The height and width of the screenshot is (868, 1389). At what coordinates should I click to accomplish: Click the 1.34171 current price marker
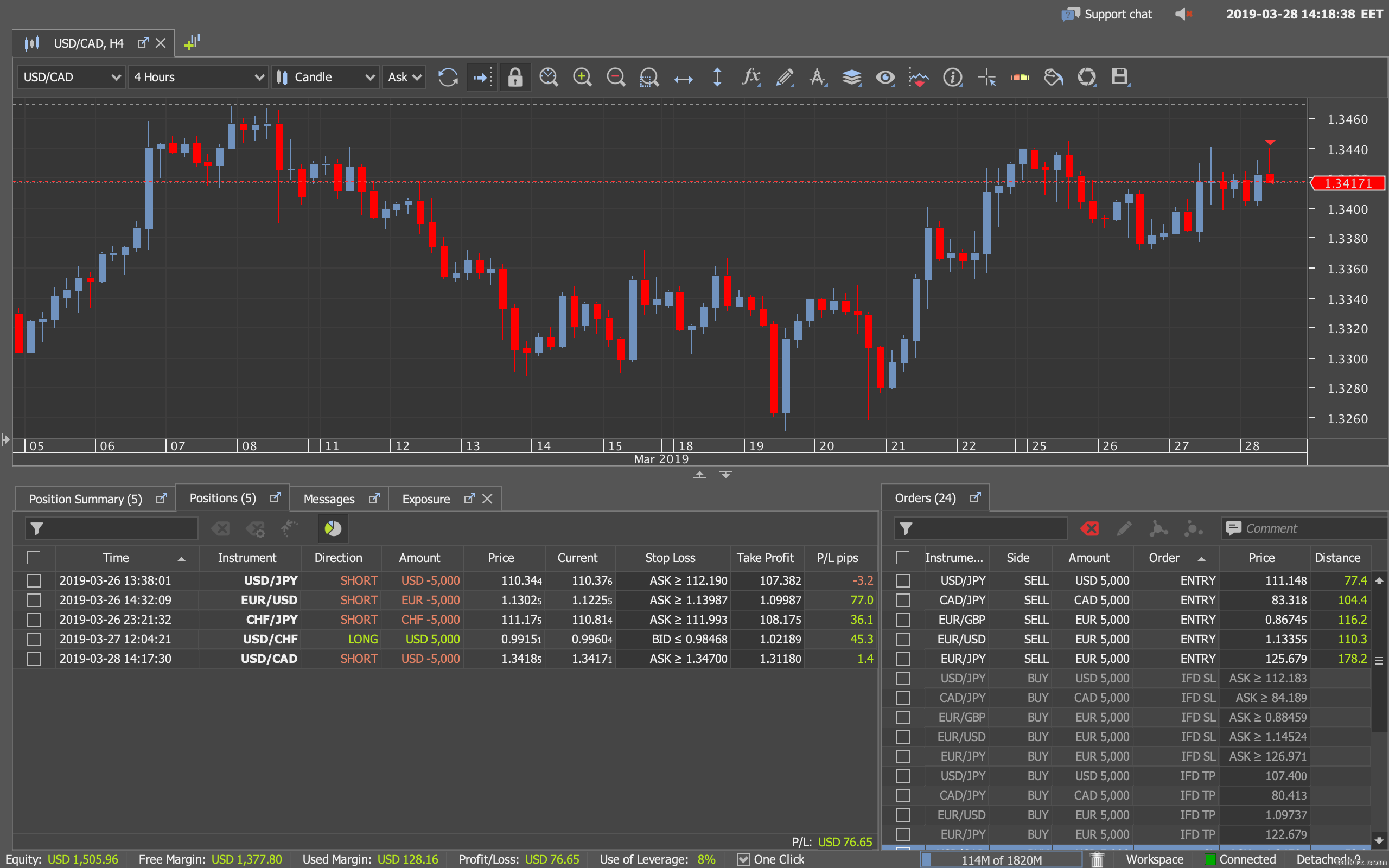tap(1347, 183)
